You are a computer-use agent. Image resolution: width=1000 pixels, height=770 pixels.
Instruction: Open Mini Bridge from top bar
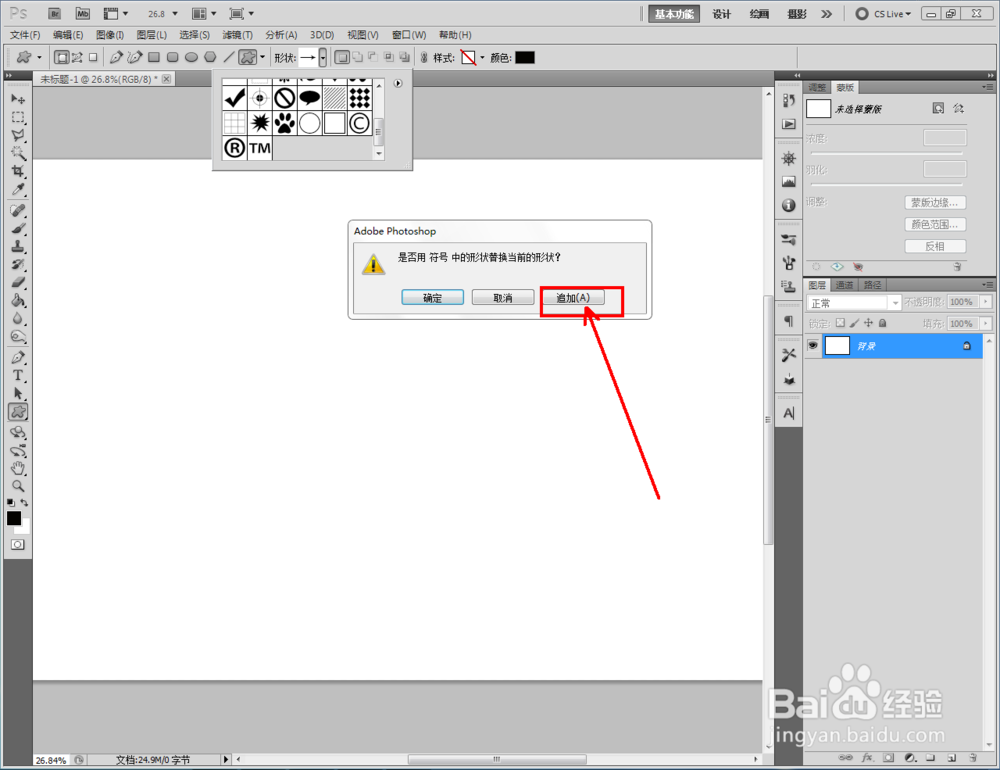pyautogui.click(x=83, y=13)
